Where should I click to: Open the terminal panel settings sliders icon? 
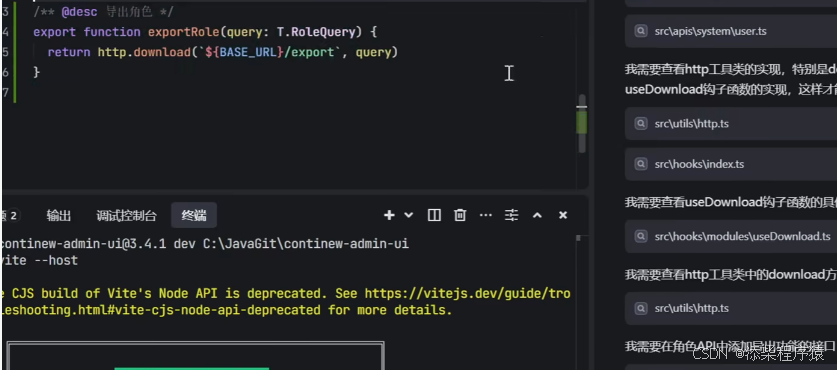coord(511,215)
